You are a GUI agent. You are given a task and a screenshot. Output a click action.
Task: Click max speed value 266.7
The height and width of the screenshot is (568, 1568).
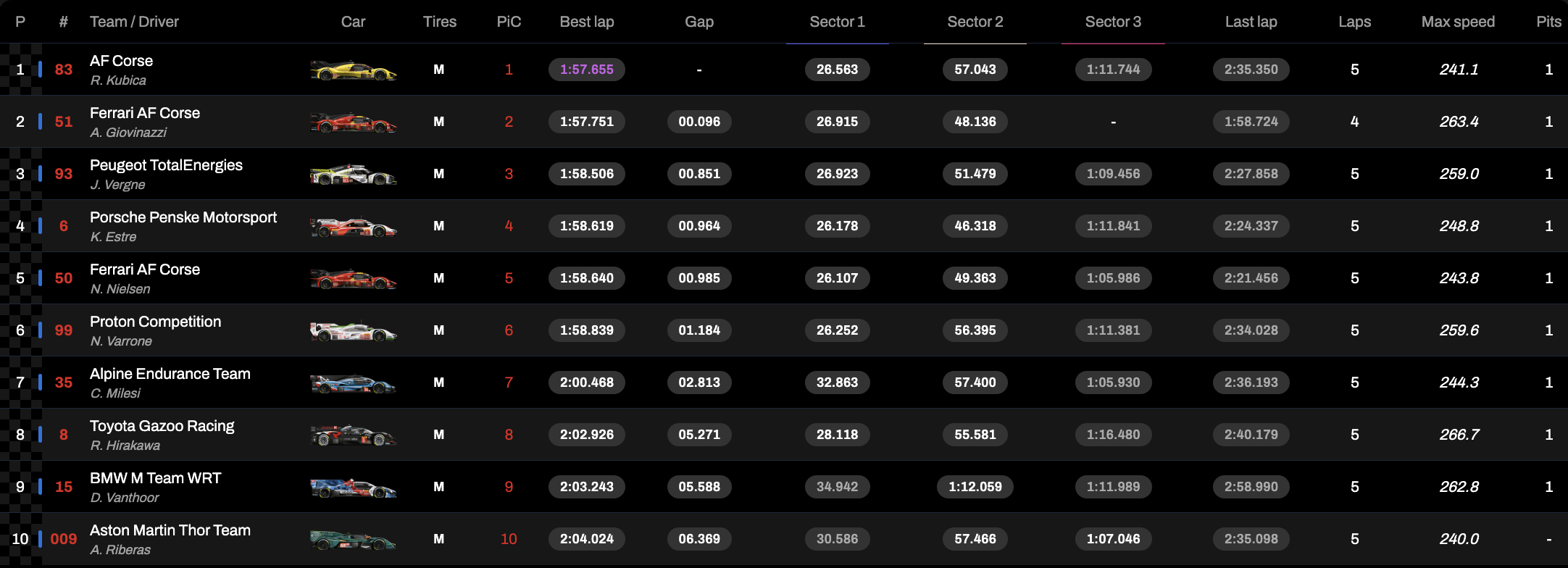1459,435
